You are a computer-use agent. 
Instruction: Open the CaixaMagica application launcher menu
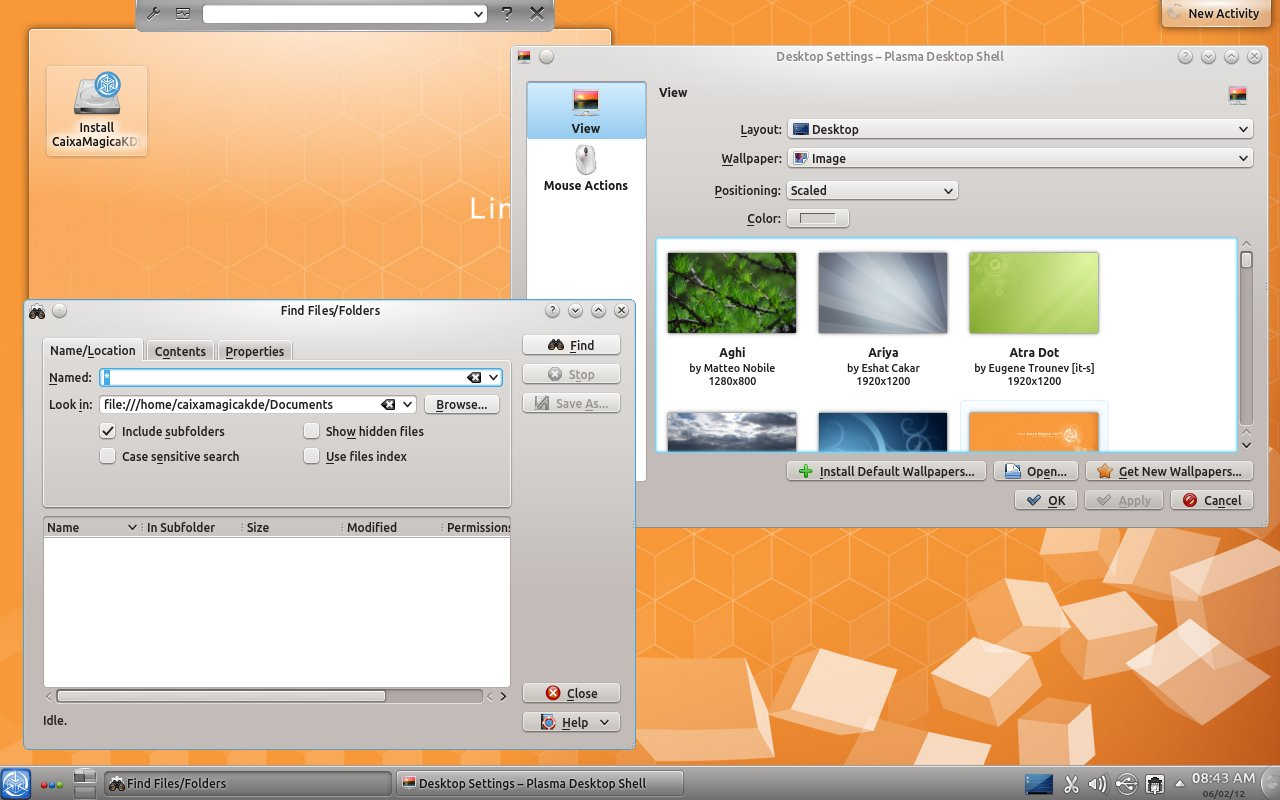coord(16,784)
